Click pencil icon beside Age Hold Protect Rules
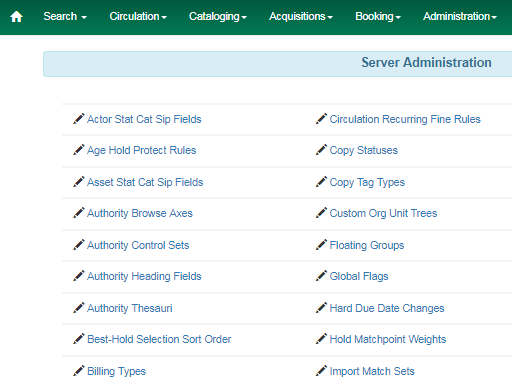The height and width of the screenshot is (382, 512). 79,150
